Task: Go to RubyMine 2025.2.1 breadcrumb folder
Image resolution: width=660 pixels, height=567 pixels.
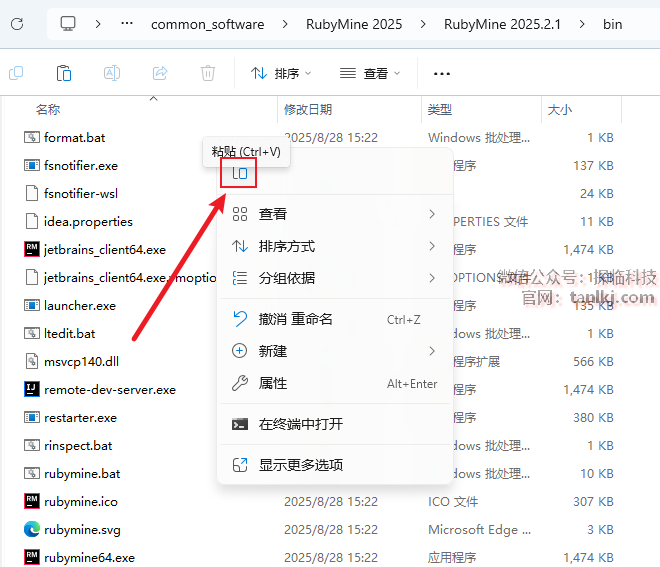Action: pos(502,24)
